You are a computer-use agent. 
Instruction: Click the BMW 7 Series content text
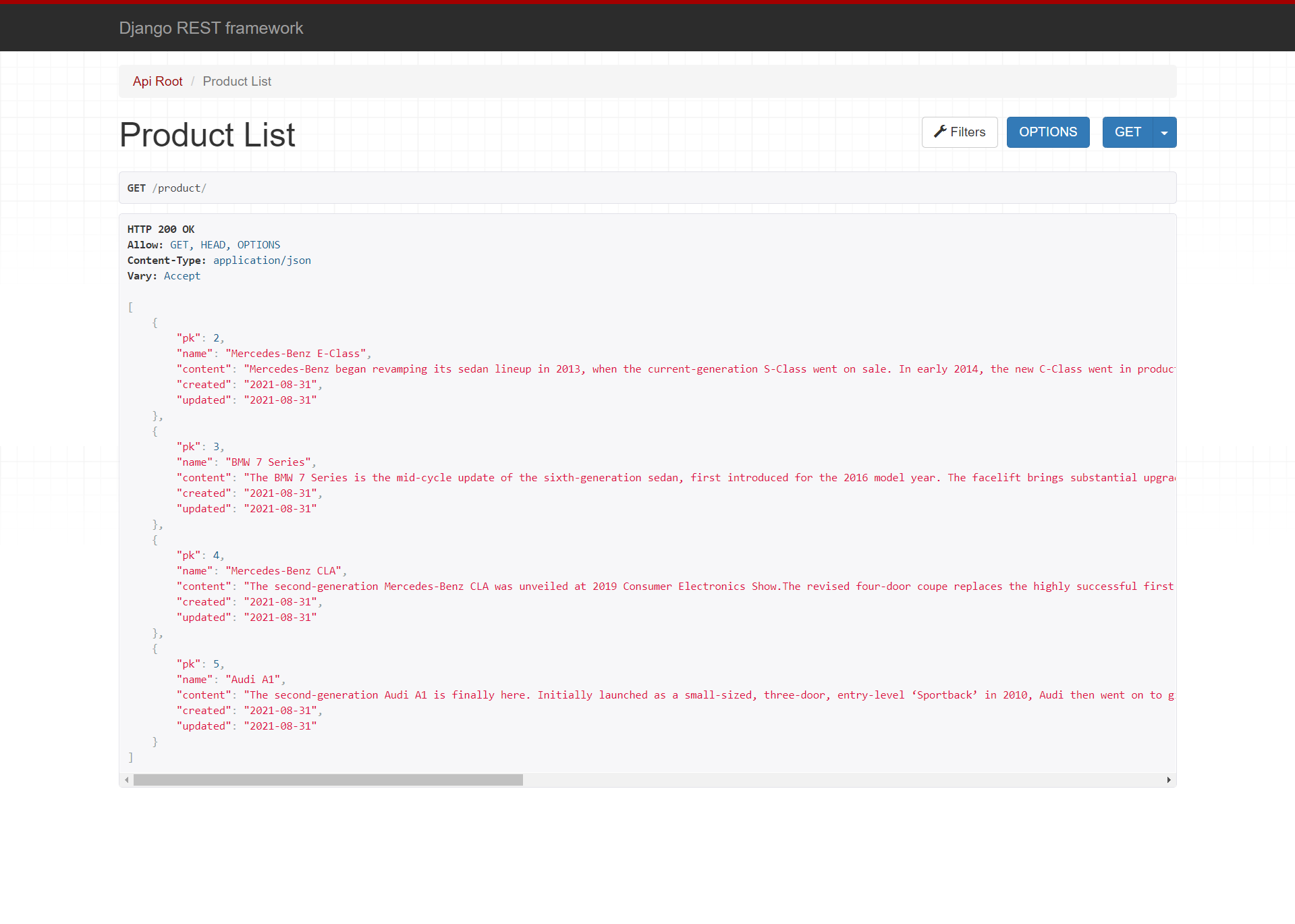[709, 478]
